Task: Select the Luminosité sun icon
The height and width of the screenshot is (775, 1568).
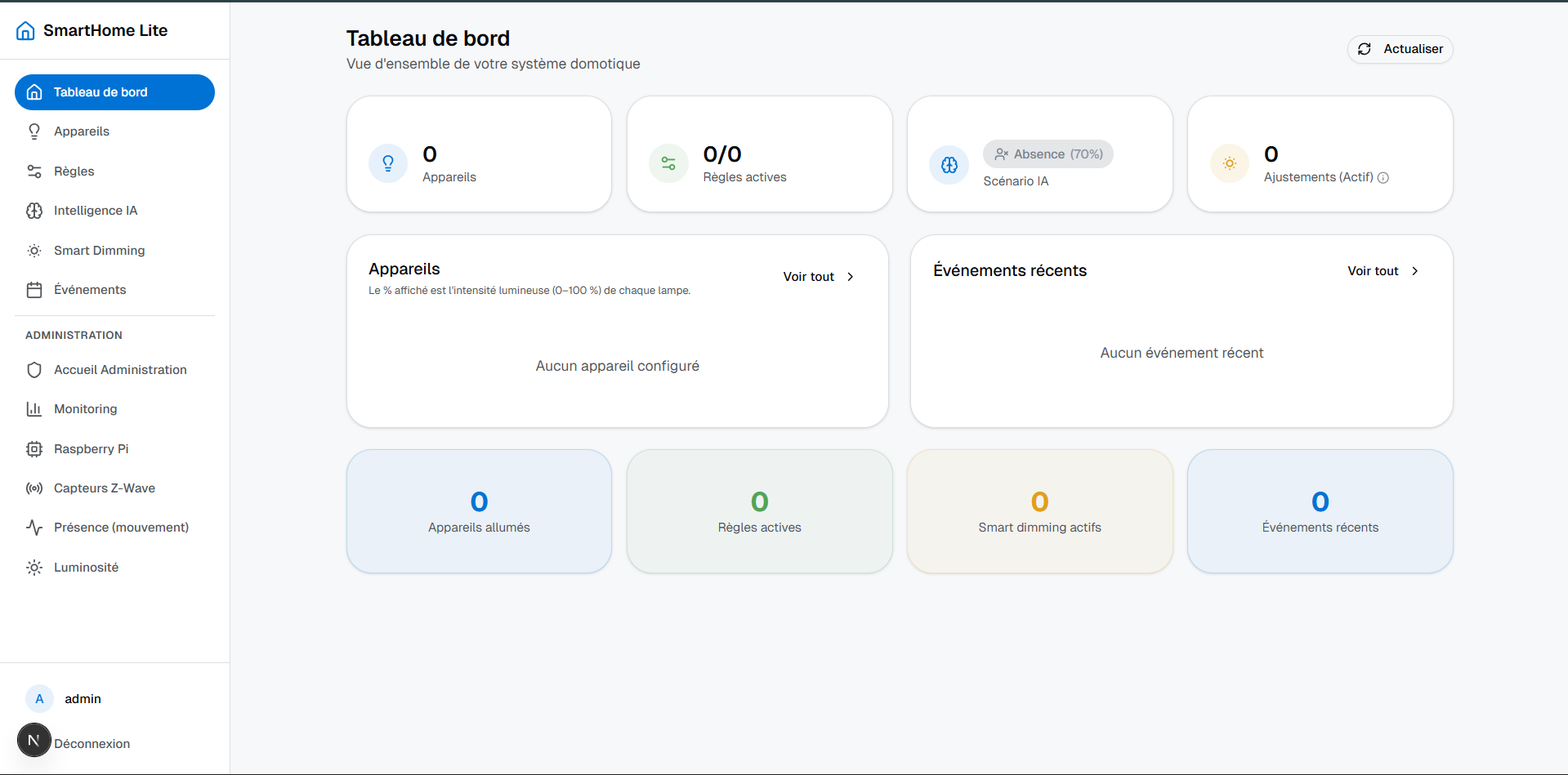Action: [x=34, y=567]
